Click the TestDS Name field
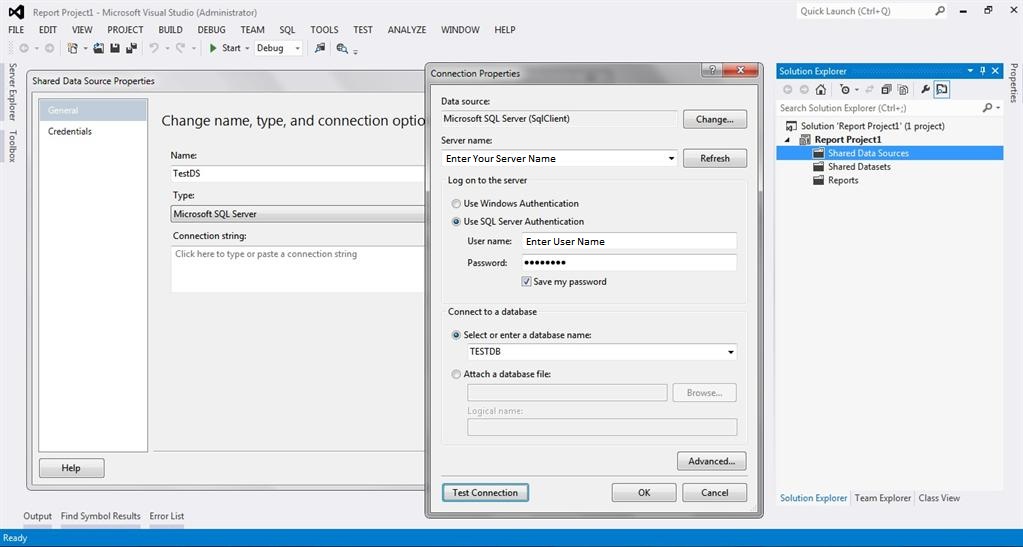1023x547 pixels. coord(298,174)
